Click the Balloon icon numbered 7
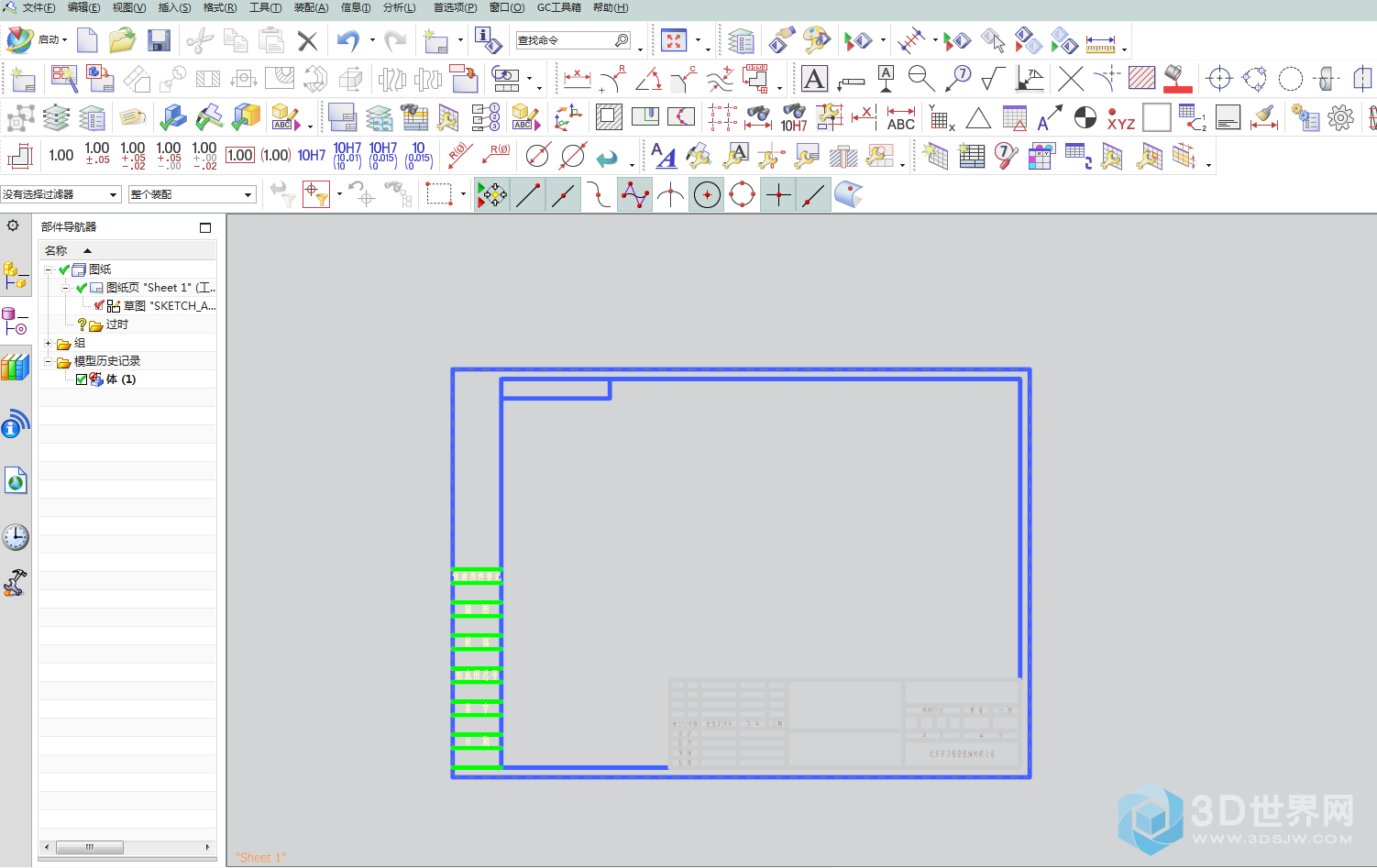 click(958, 79)
